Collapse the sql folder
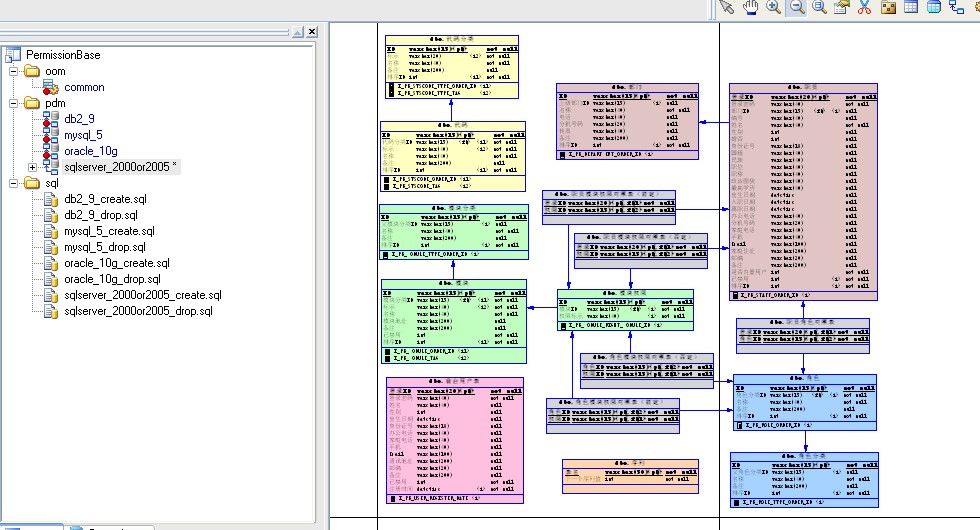This screenshot has height=530, width=980. tap(13, 184)
